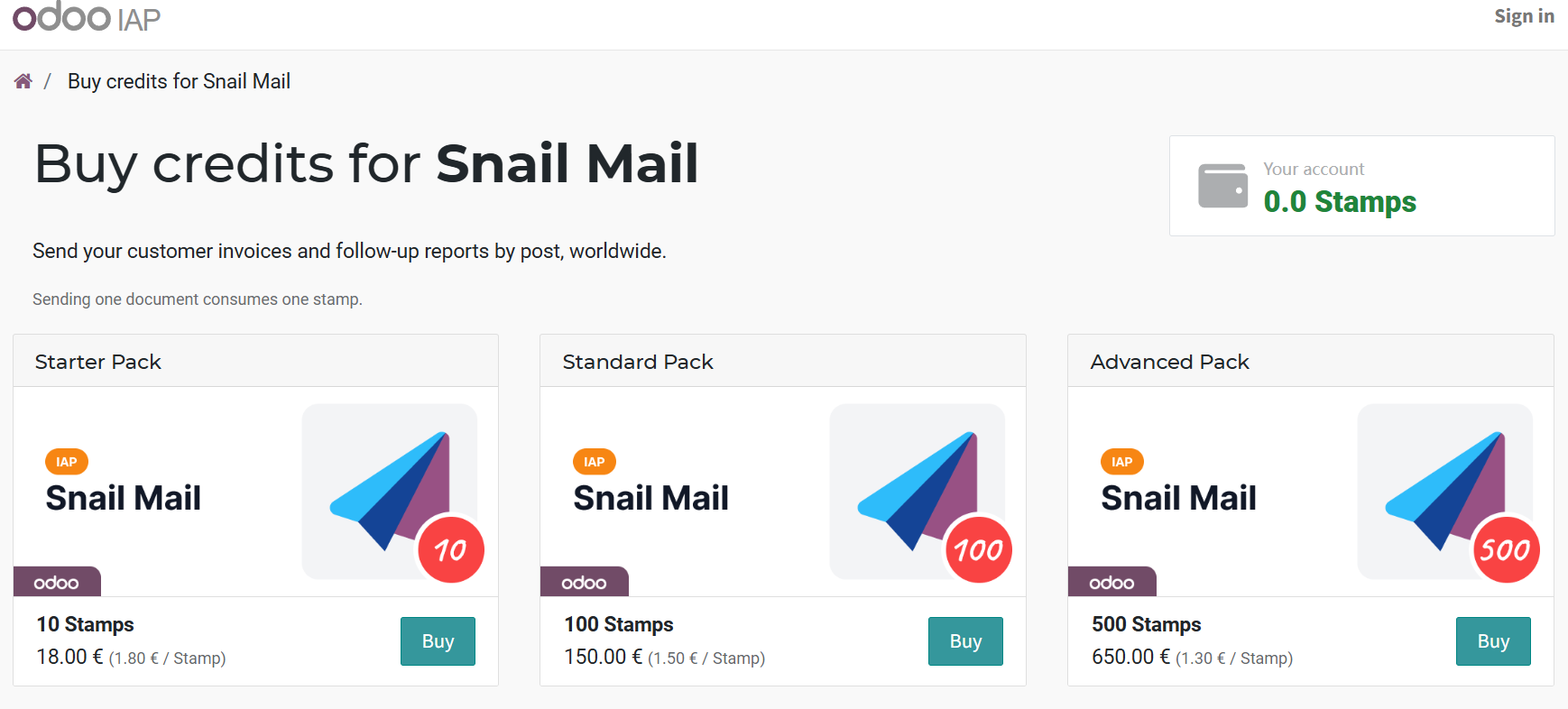Click the home icon in breadcrumb
Viewport: 1568px width, 709px height.
point(23,81)
